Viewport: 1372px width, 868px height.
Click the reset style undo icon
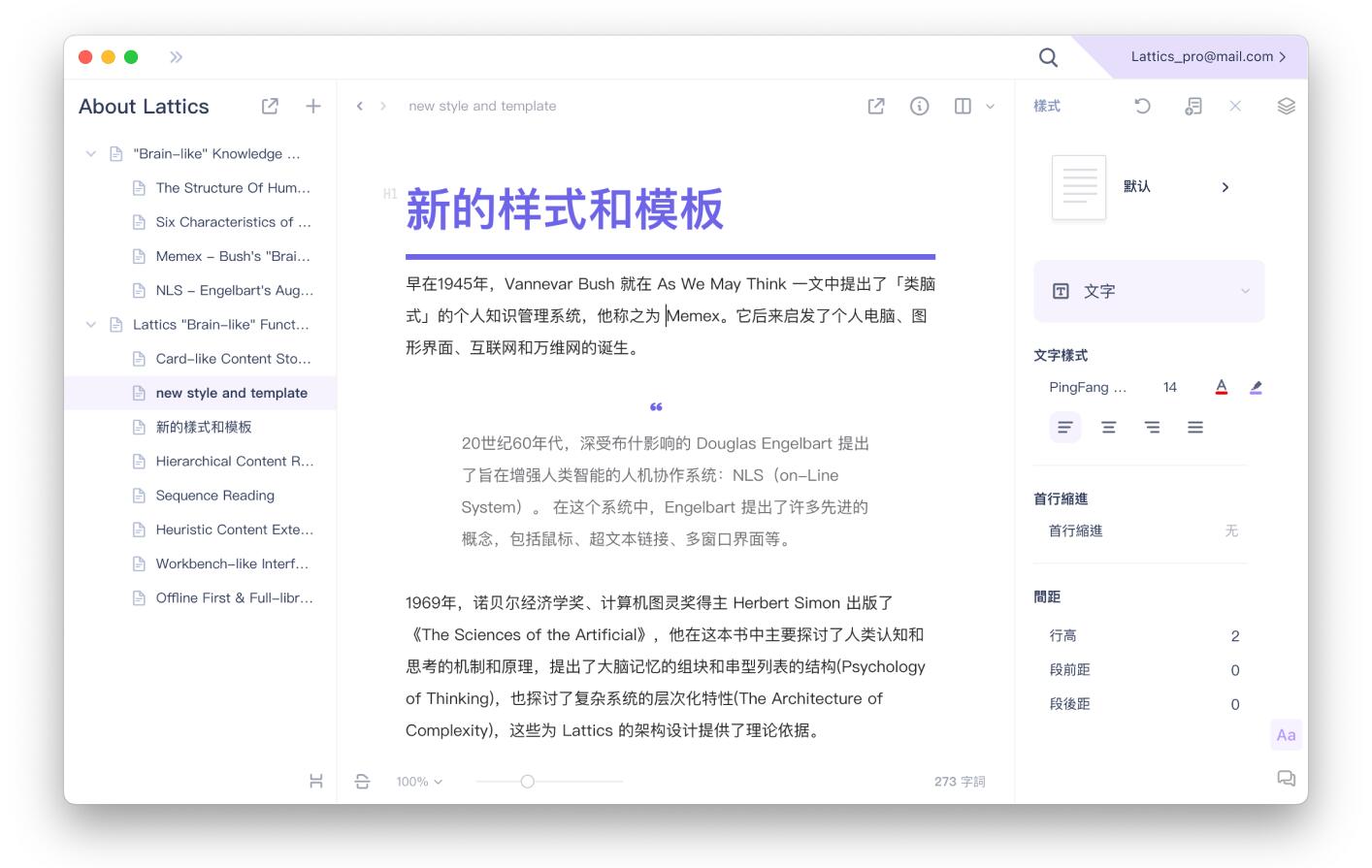coord(1142,107)
